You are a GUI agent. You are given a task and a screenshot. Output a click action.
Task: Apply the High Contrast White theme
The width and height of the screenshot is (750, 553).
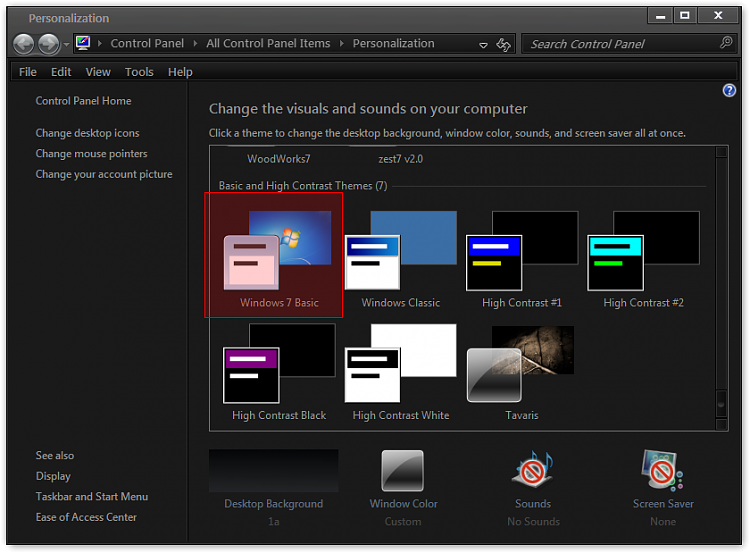(x=401, y=372)
